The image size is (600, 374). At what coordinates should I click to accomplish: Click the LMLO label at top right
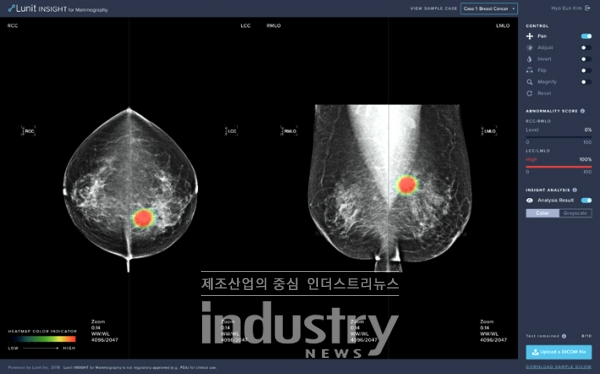click(503, 26)
